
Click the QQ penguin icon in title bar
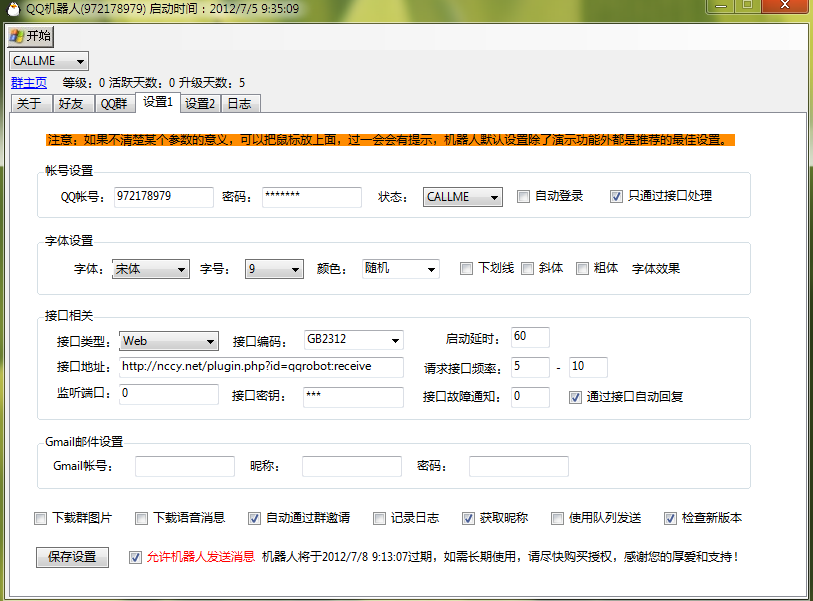(x=13, y=8)
